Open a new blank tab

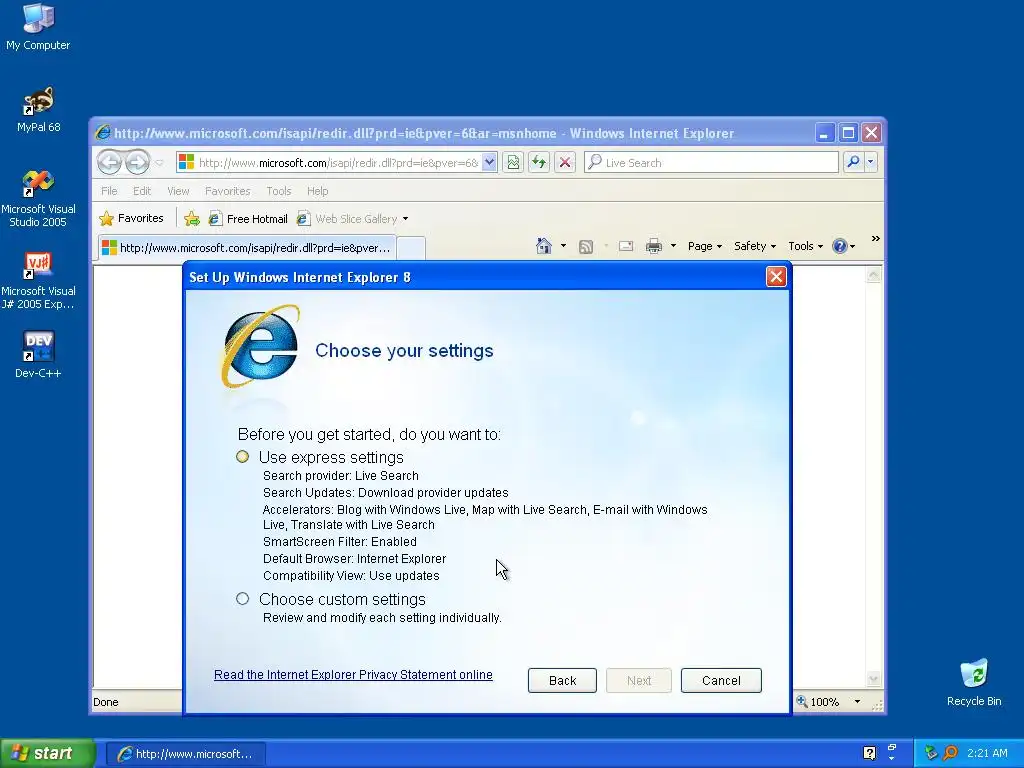pos(411,249)
